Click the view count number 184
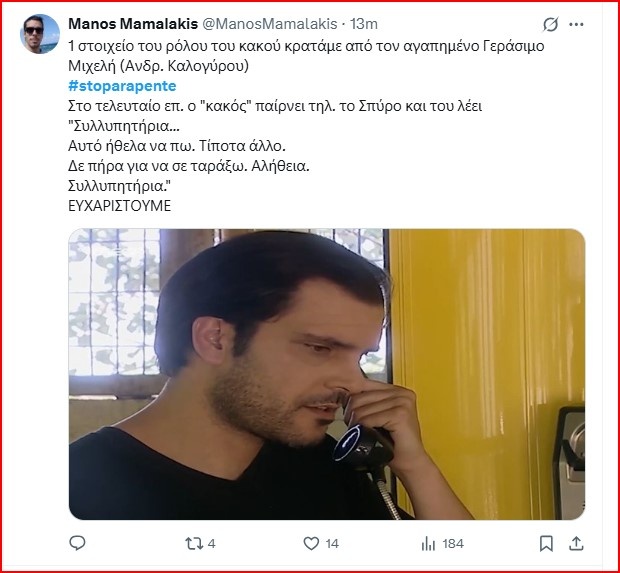This screenshot has width=620, height=573. pyautogui.click(x=453, y=544)
